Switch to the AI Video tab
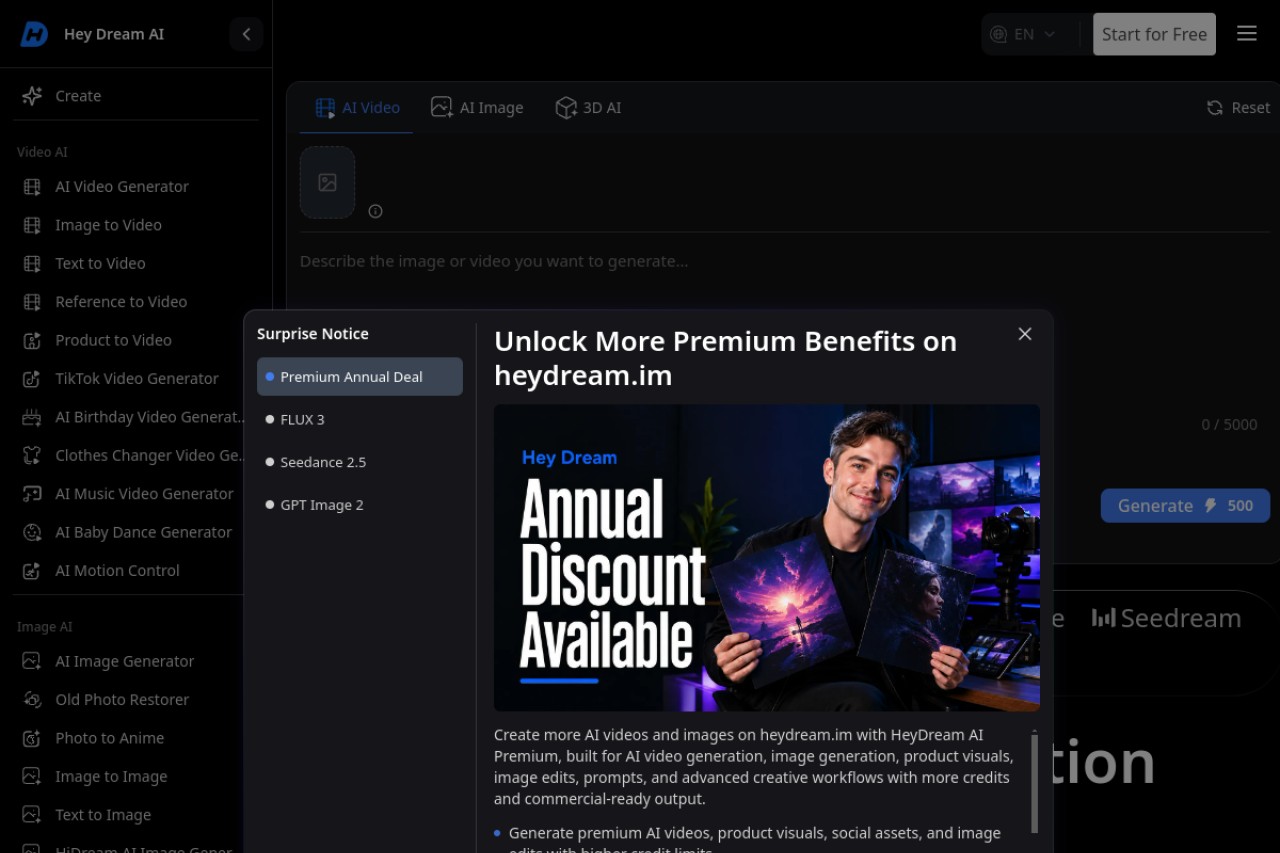The height and width of the screenshot is (853, 1280). coord(357,108)
